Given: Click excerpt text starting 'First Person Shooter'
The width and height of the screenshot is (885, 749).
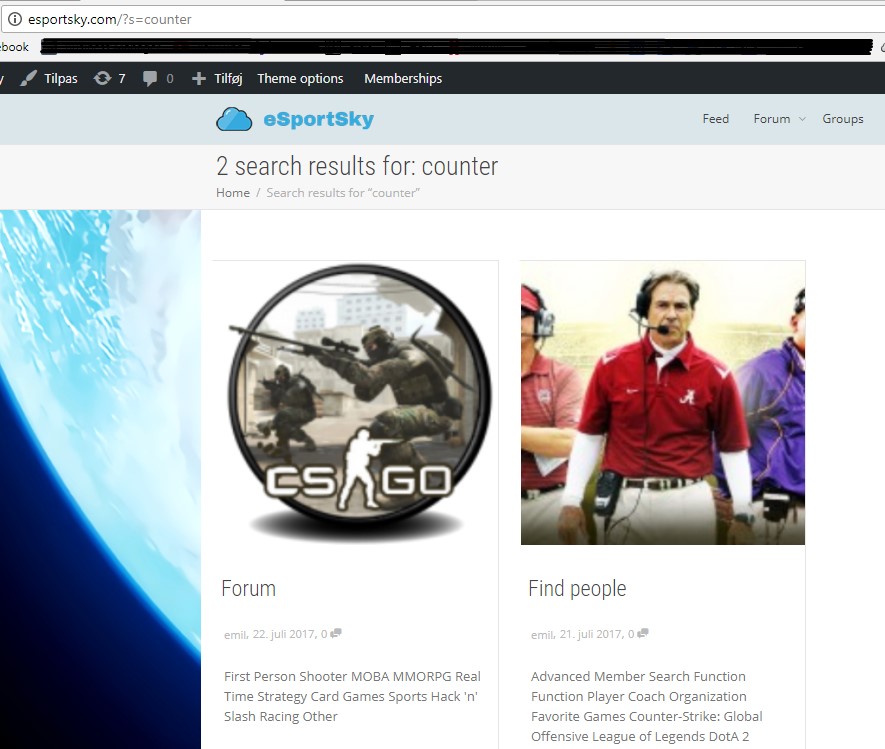Looking at the screenshot, I should click(x=352, y=696).
